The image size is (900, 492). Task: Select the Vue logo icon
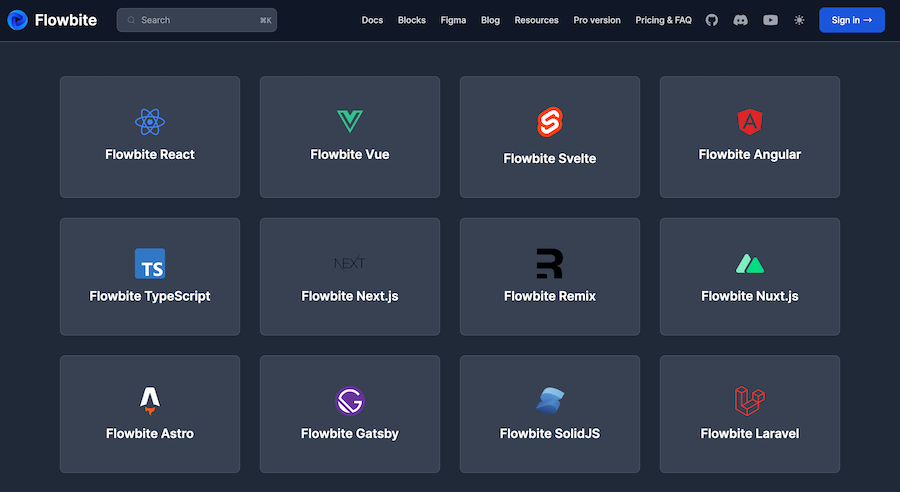(x=350, y=122)
